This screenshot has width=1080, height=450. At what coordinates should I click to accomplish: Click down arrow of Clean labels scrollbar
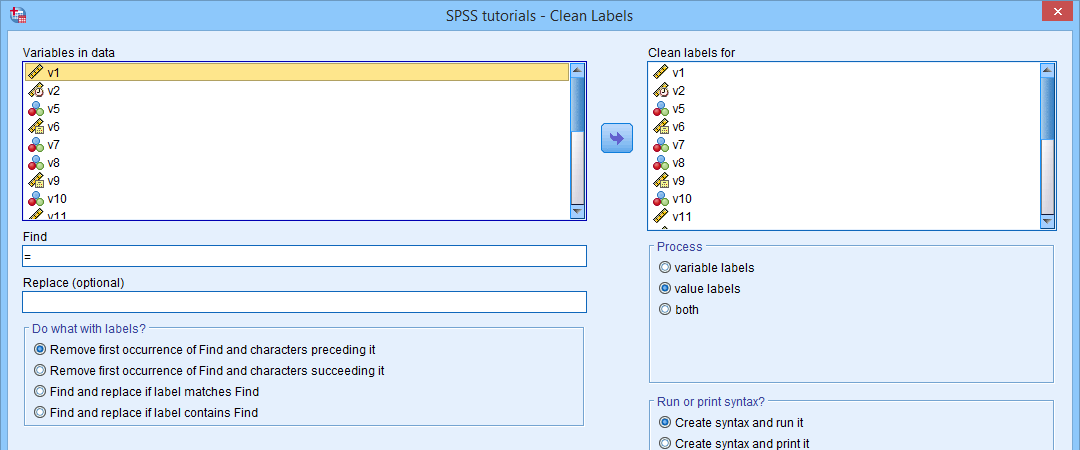1048,221
